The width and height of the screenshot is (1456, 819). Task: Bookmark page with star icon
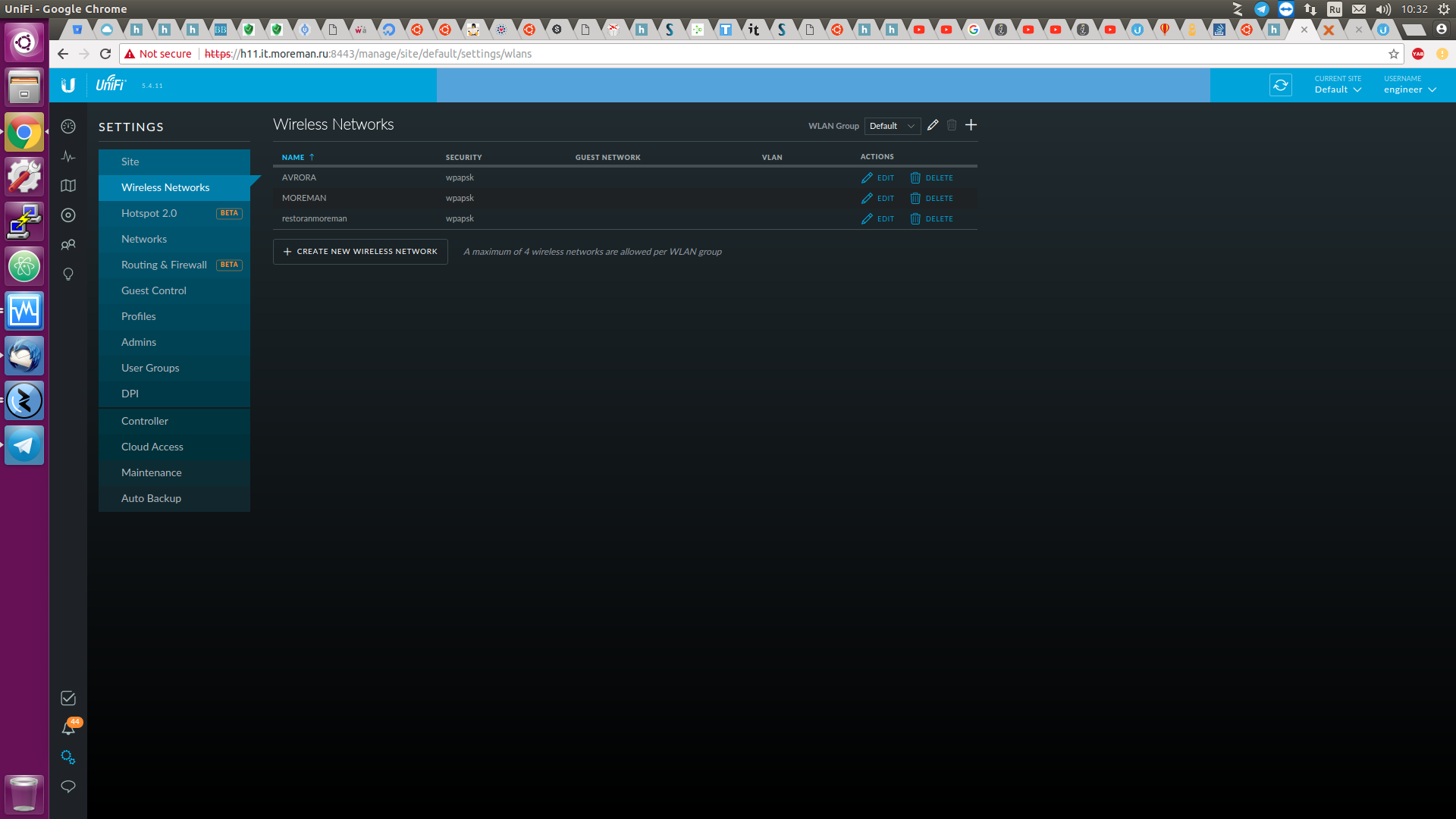pyautogui.click(x=1394, y=54)
